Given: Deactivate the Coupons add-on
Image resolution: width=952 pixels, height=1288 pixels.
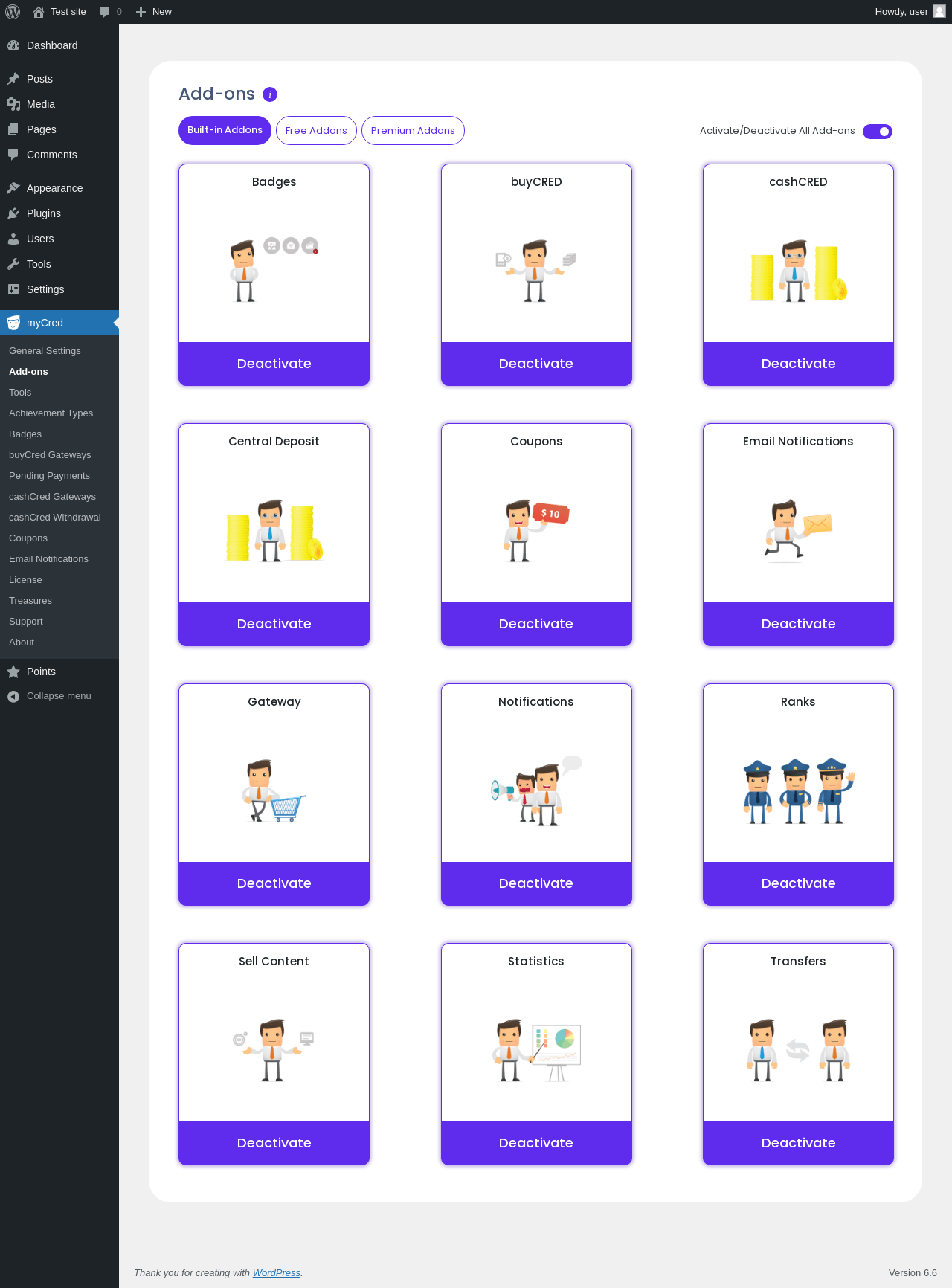Looking at the screenshot, I should (x=536, y=624).
